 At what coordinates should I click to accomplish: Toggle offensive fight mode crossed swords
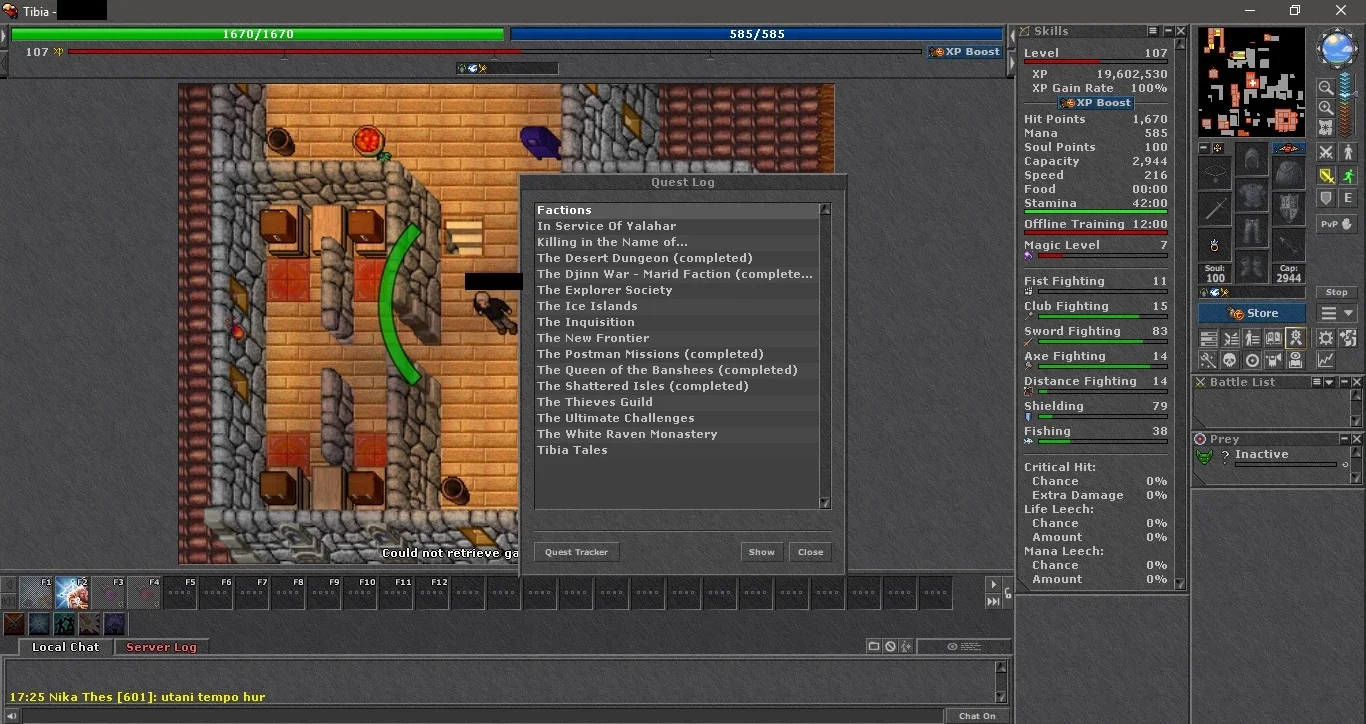(1325, 153)
